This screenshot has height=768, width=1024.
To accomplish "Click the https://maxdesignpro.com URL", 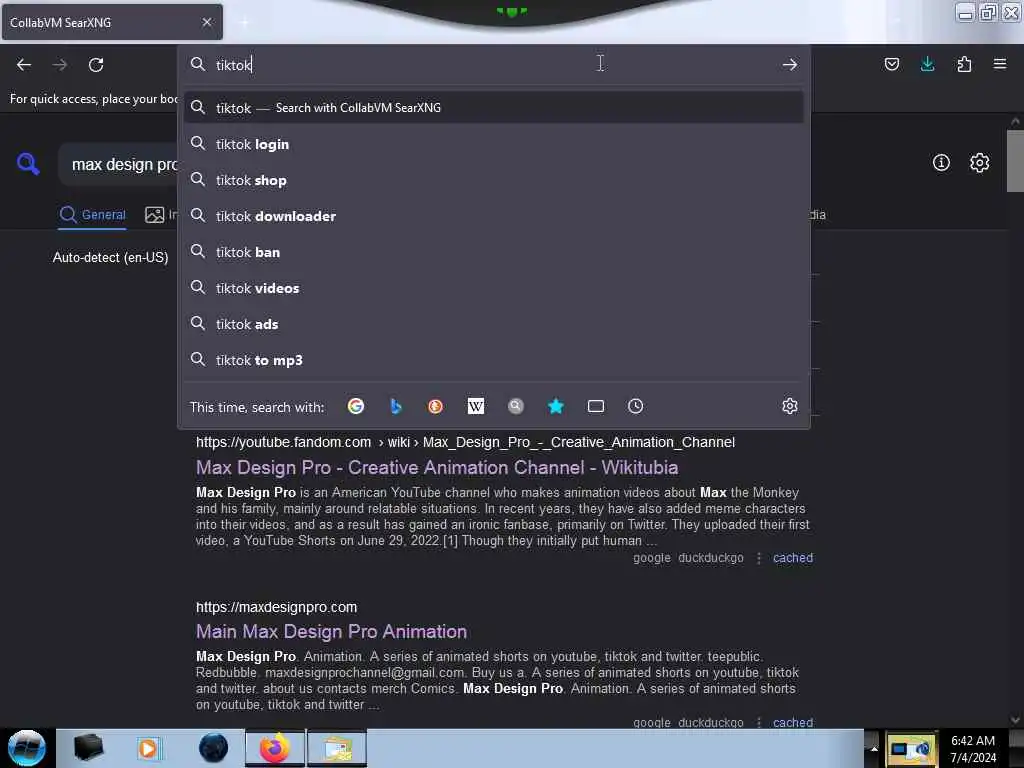I will click(276, 607).
